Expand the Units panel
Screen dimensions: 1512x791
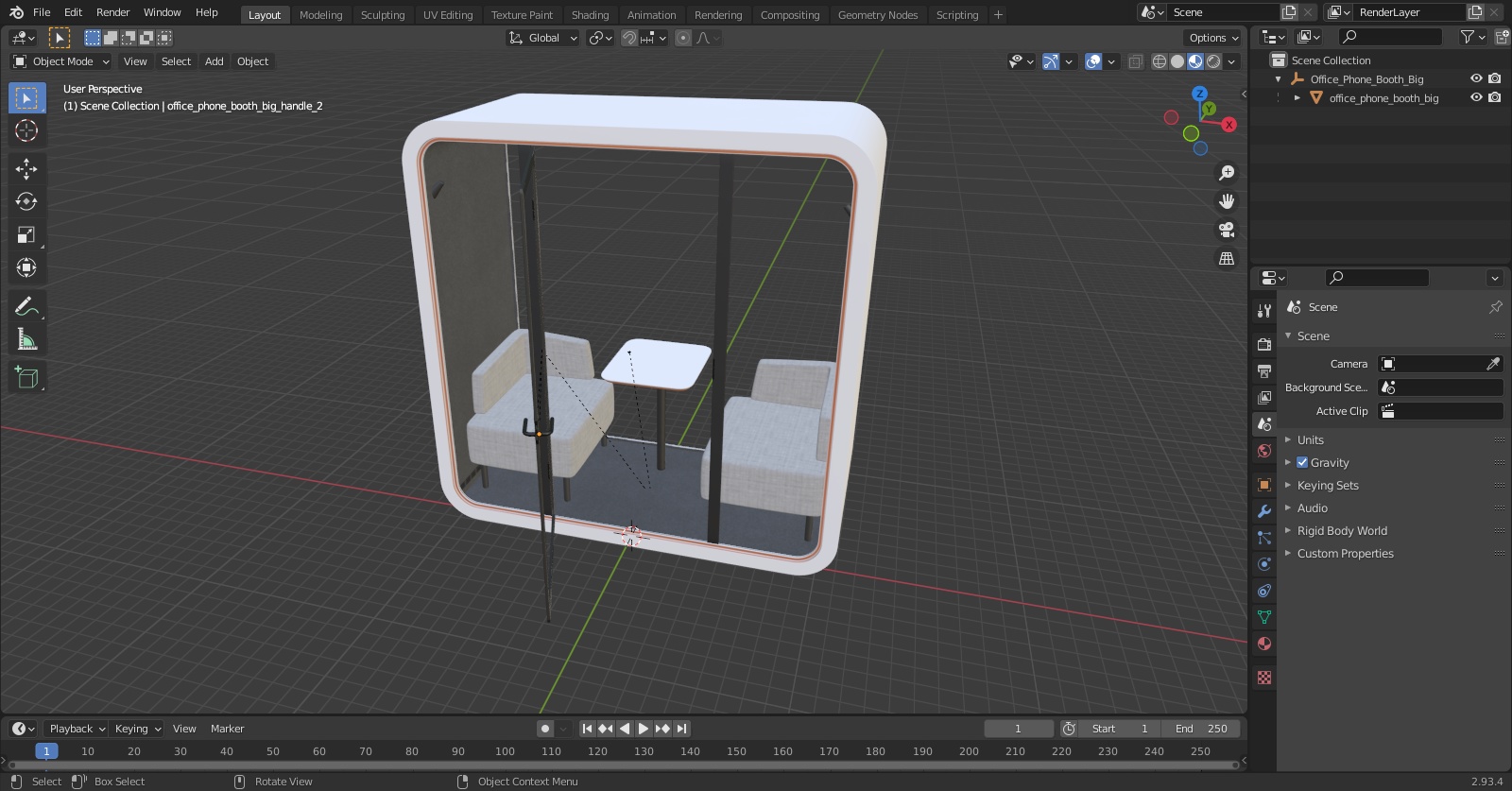(1310, 440)
